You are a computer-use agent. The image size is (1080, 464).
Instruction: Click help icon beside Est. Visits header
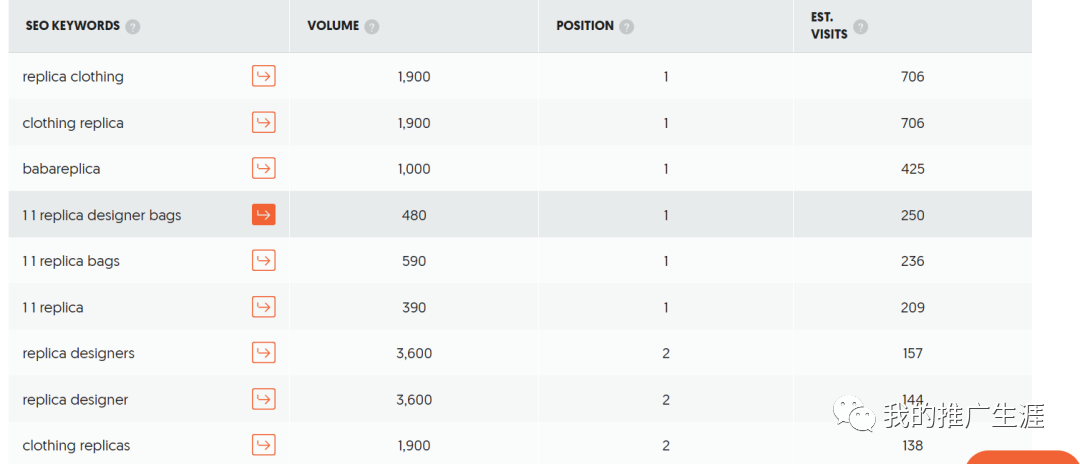pos(860,27)
